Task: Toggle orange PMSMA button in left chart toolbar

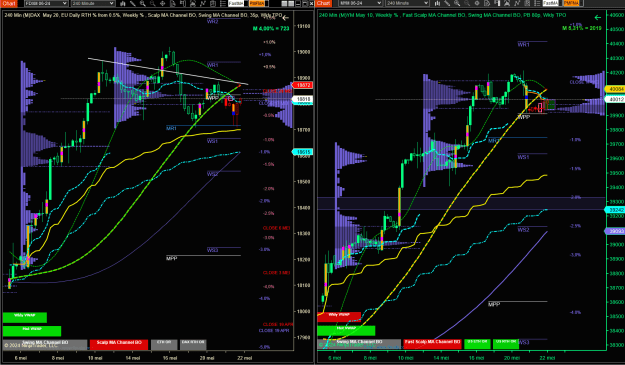Action: (x=258, y=3)
